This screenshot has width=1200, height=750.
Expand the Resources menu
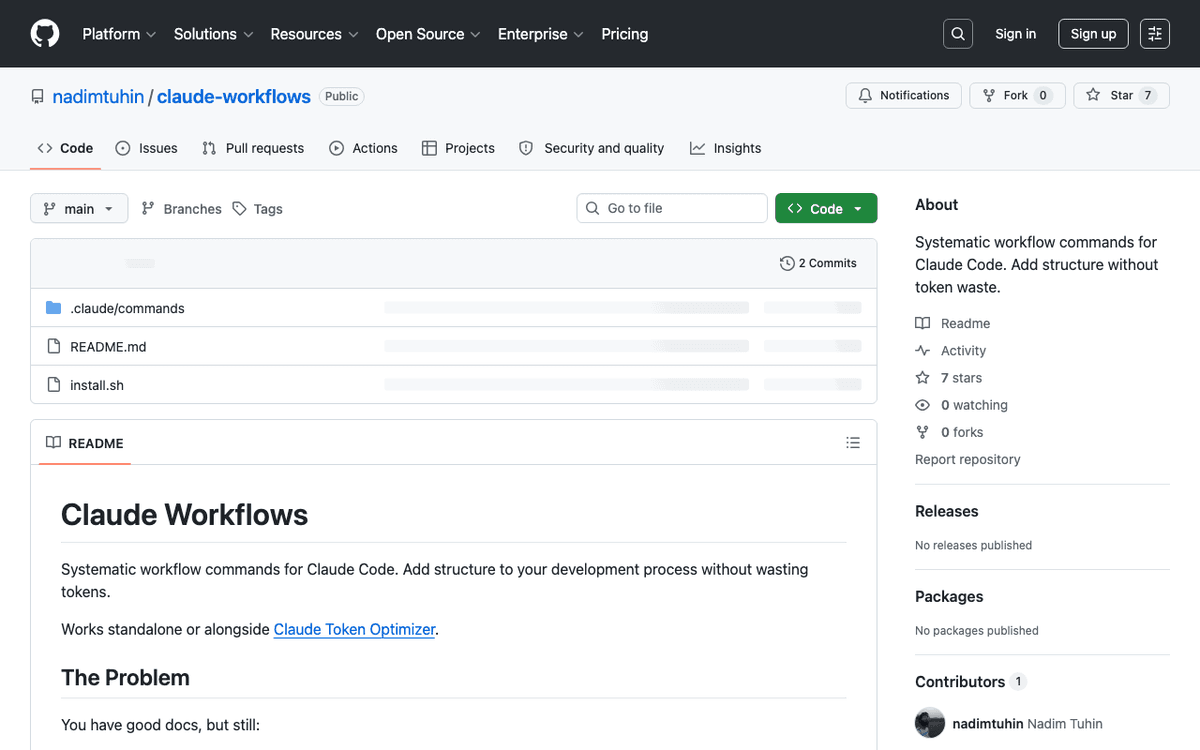314,34
